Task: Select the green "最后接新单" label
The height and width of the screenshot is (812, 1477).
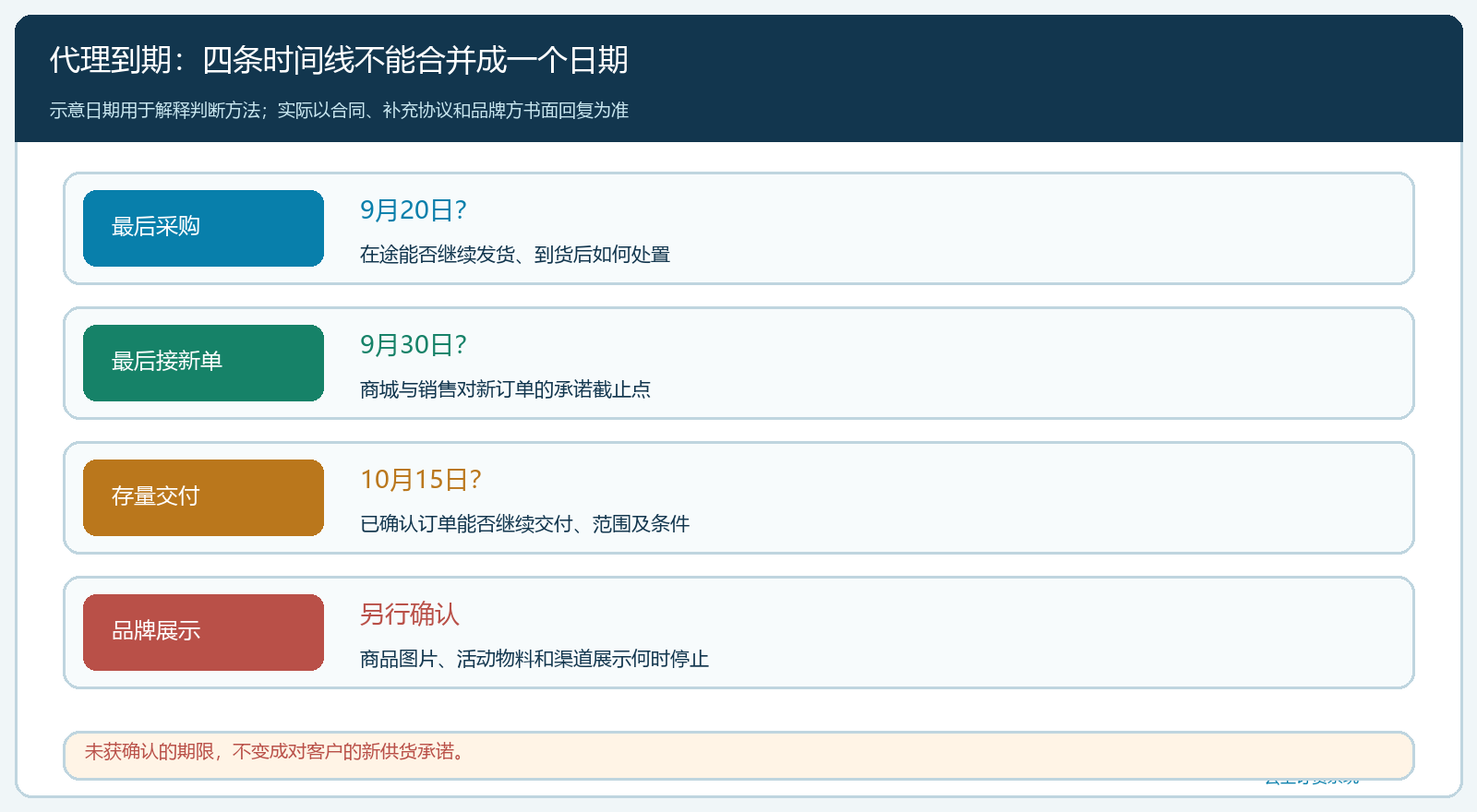Action: click(x=203, y=363)
